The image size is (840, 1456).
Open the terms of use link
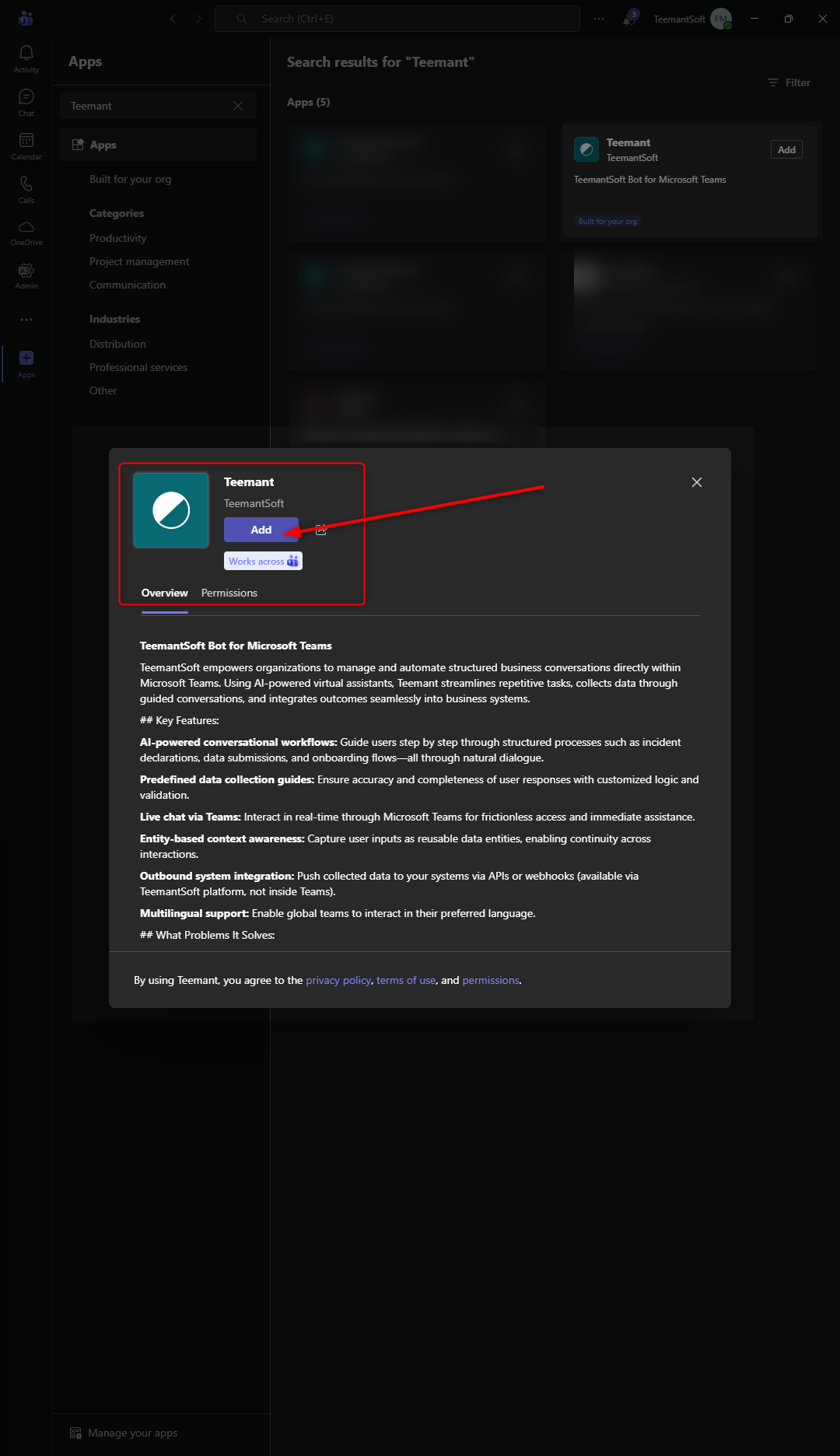(x=406, y=980)
